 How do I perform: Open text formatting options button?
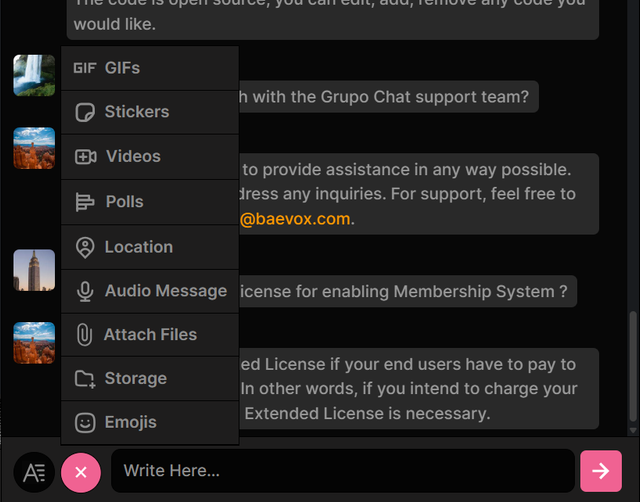[x=34, y=472]
